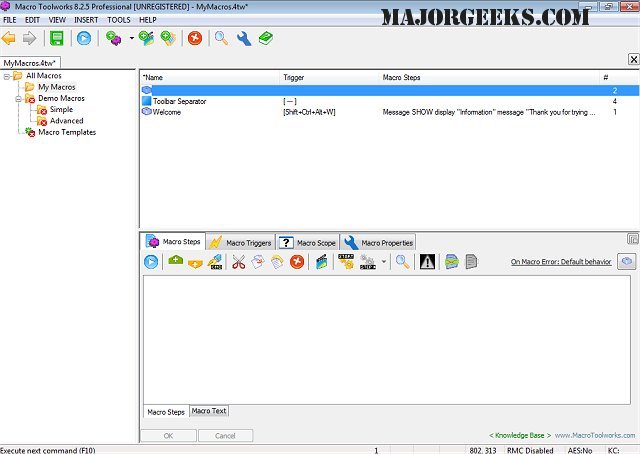Open the HELP menu
Viewport: 640px width, 454px height.
pos(148,20)
